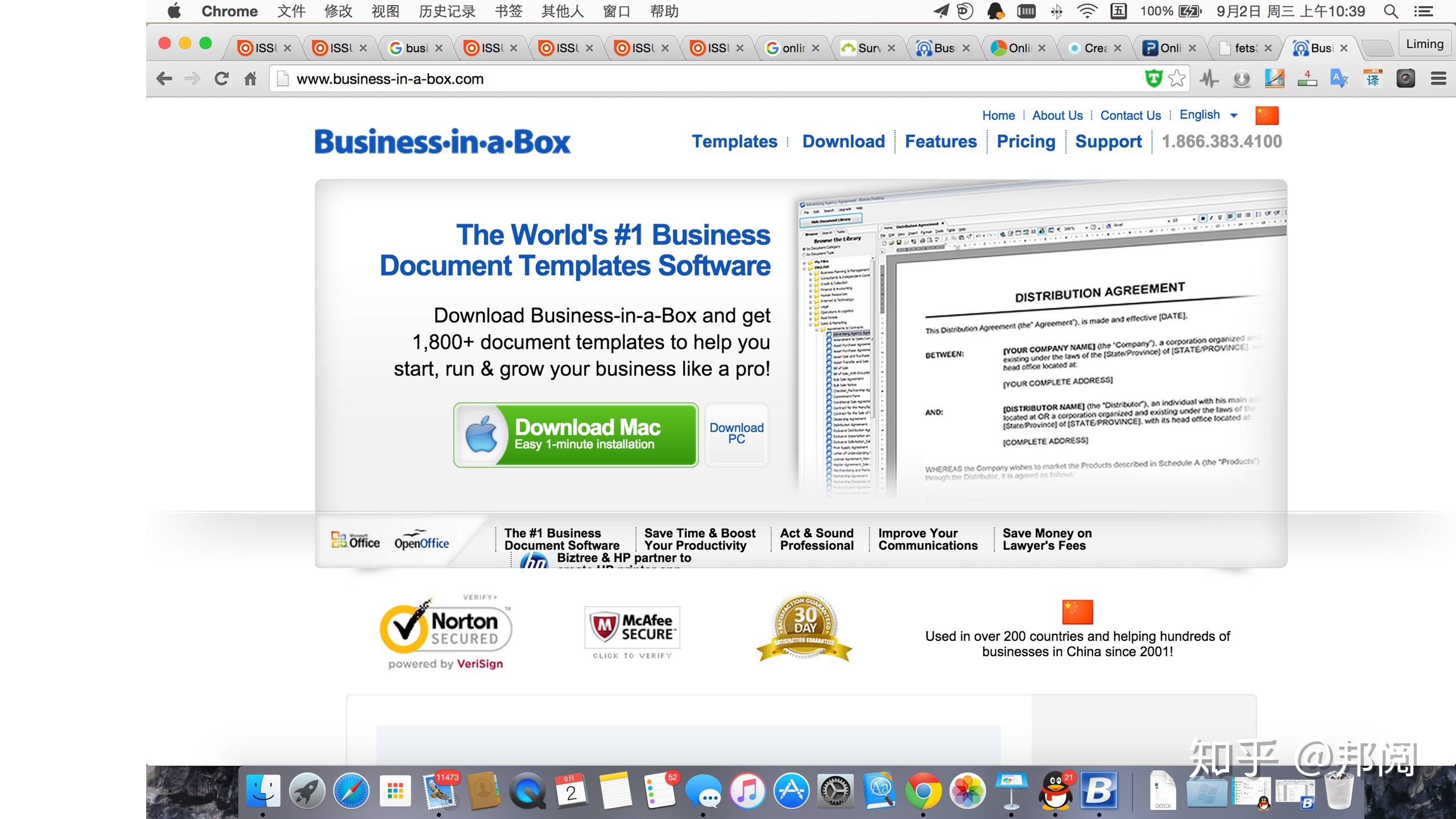Open the QQ penguin icon in dock
The width and height of the screenshot is (1456, 819).
1056,791
